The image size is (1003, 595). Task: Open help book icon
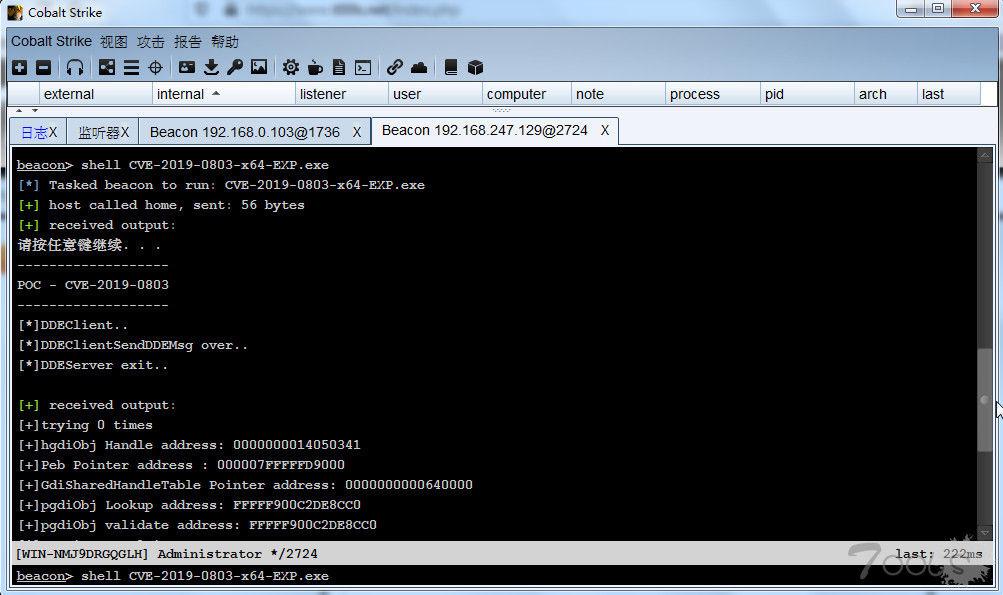(450, 67)
